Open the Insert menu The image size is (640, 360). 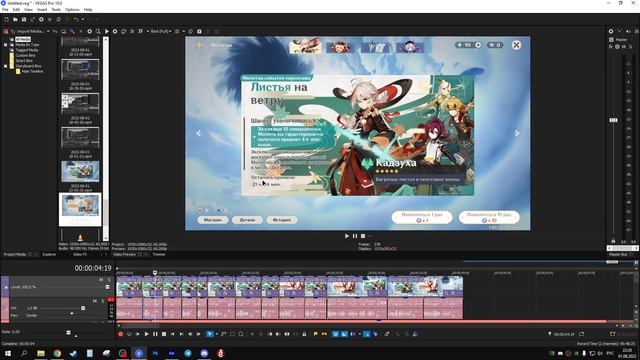(x=42, y=9)
